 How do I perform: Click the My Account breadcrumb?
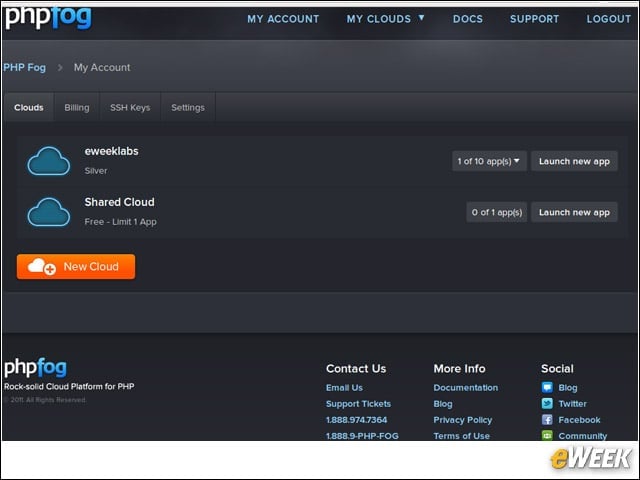click(102, 67)
